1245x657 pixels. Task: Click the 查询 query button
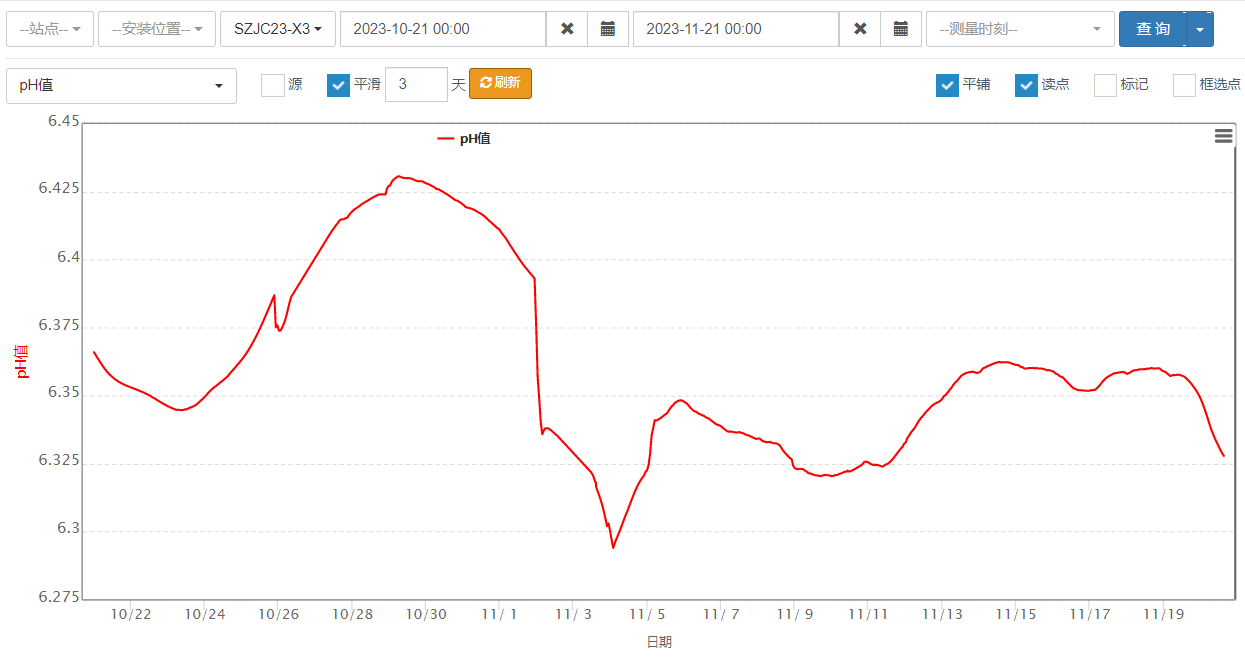click(1152, 29)
